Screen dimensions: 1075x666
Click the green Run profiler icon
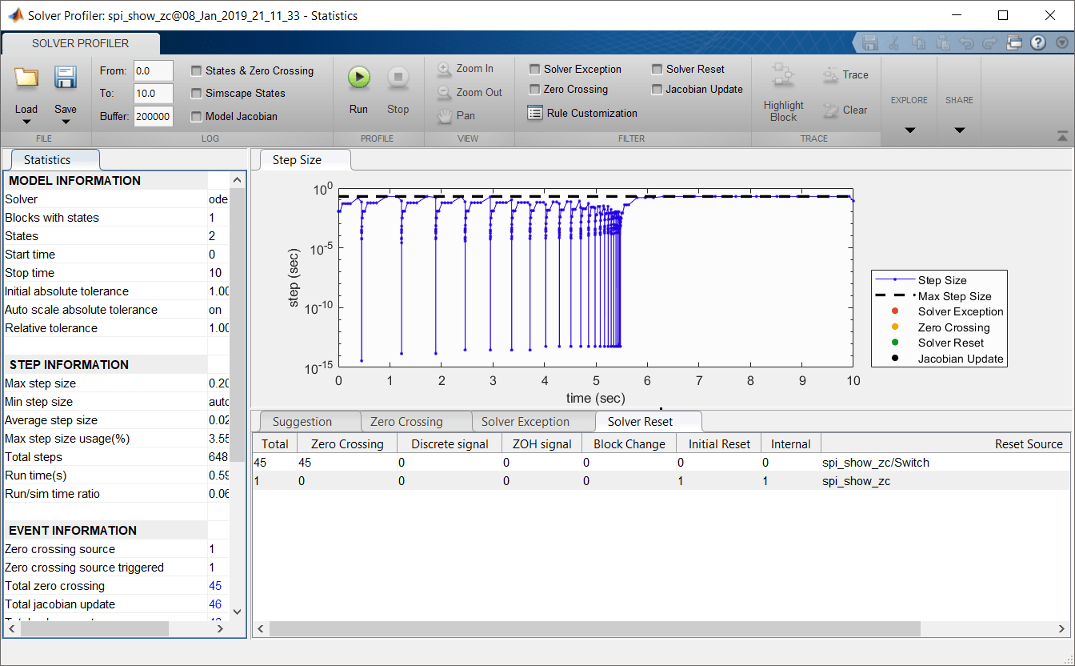click(358, 78)
